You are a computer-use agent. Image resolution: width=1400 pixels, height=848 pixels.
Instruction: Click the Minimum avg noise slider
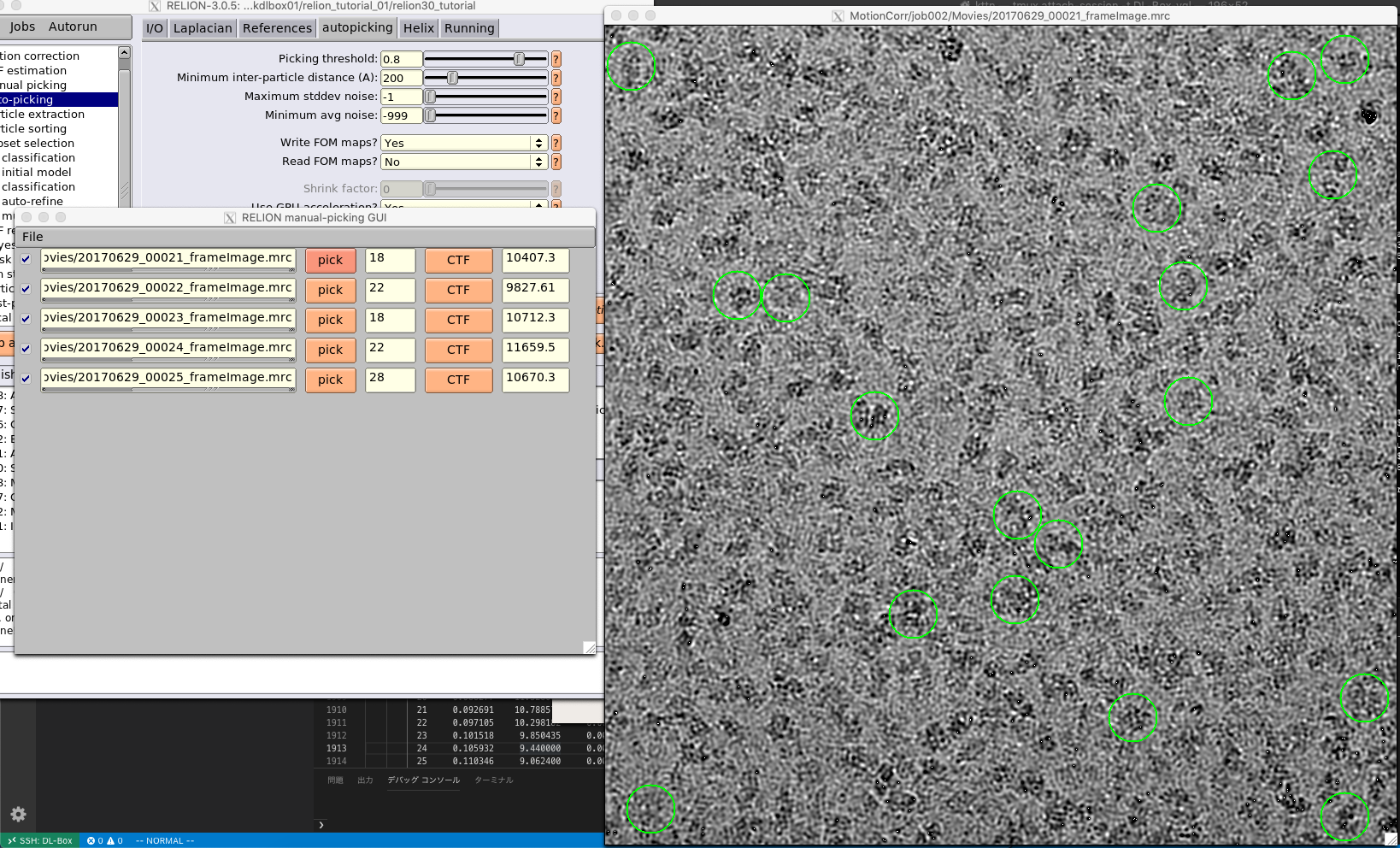486,115
